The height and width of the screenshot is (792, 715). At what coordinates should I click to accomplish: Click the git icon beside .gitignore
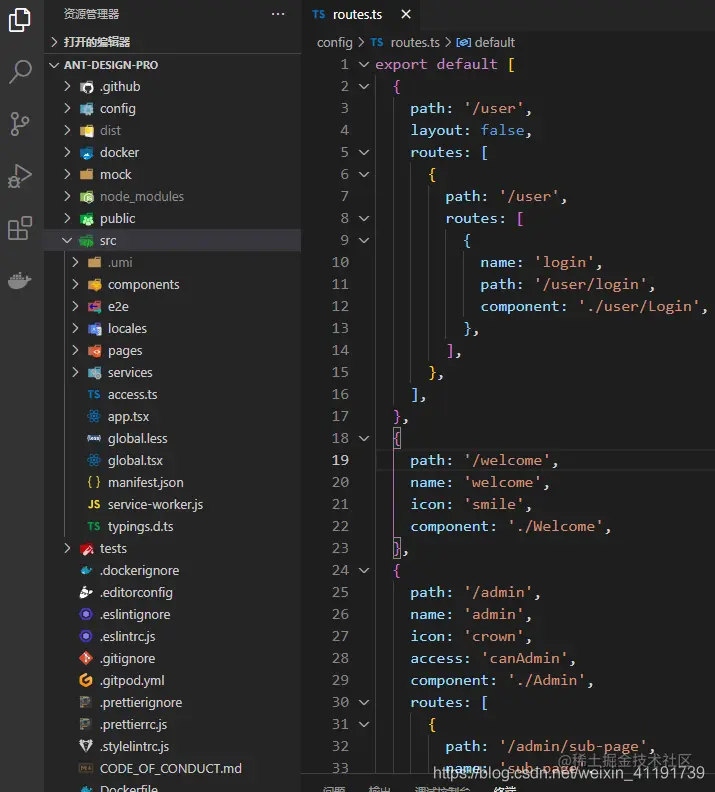[x=86, y=658]
